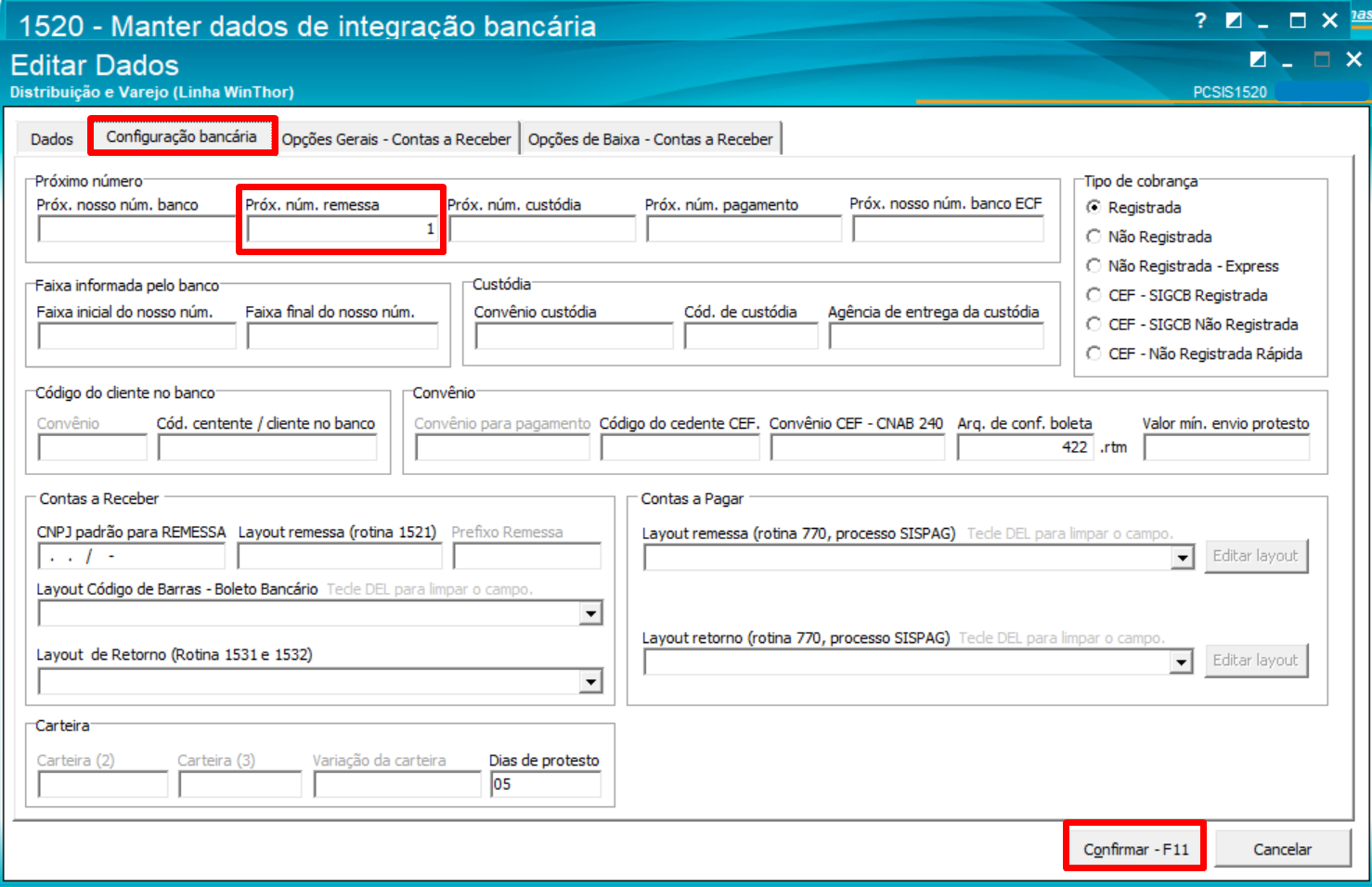Switch to Dados tab
This screenshot has height=887, width=1372.
click(51, 139)
